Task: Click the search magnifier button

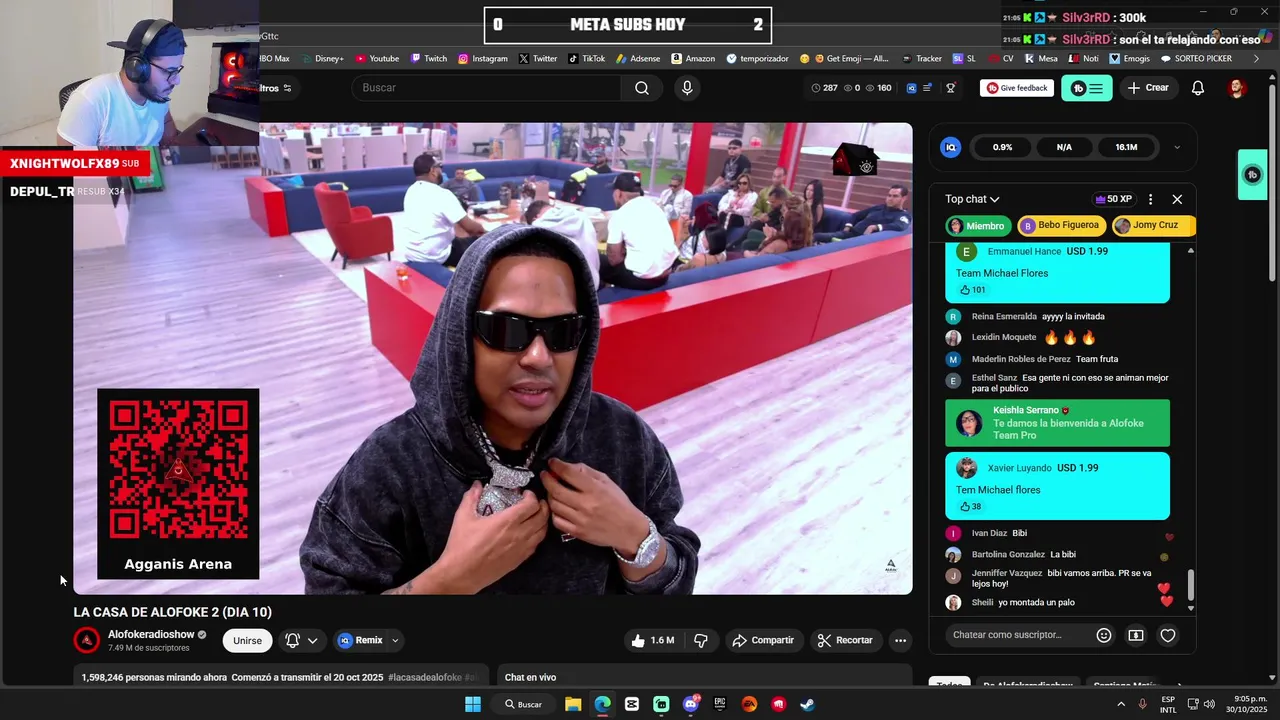Action: [x=642, y=88]
